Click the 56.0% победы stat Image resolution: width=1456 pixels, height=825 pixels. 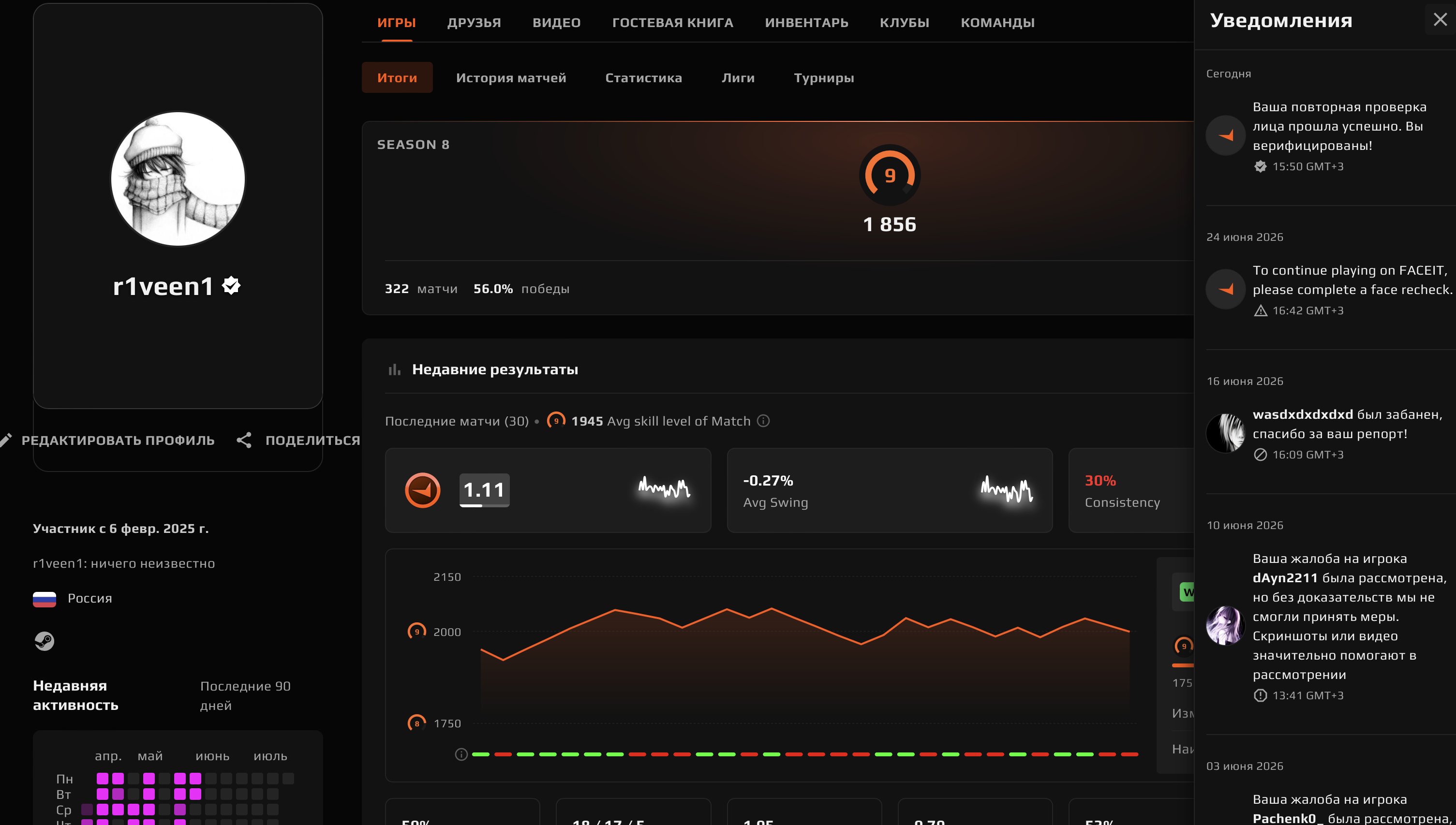(521, 289)
